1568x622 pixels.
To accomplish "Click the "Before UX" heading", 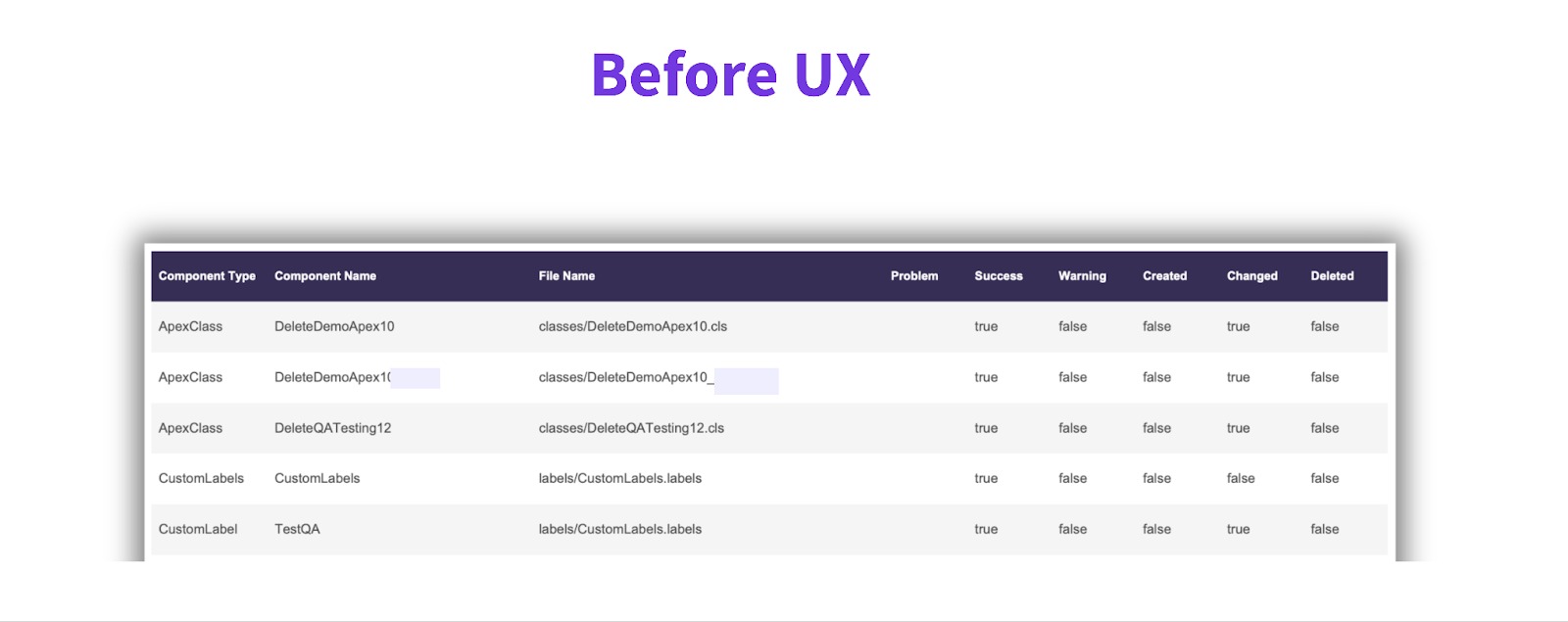I will click(x=731, y=75).
